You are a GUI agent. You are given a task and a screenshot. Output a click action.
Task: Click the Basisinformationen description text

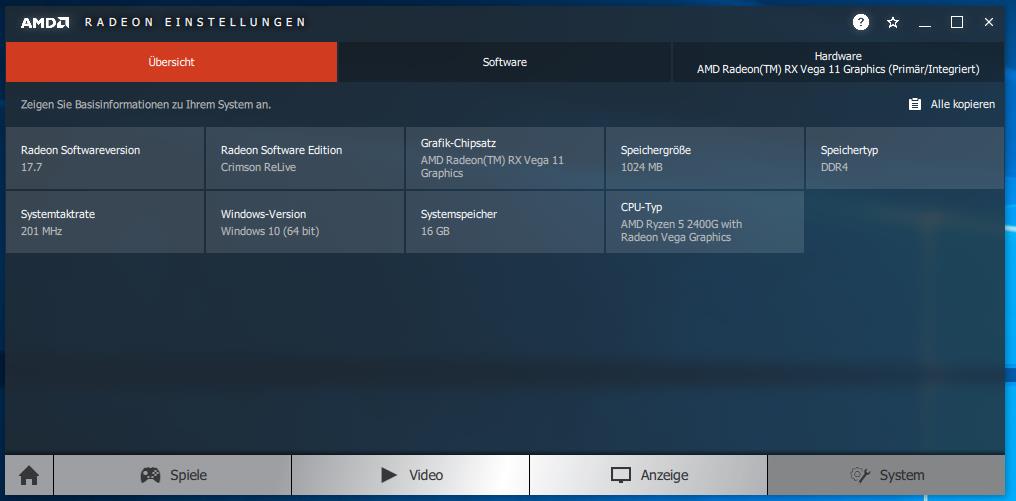[146, 104]
